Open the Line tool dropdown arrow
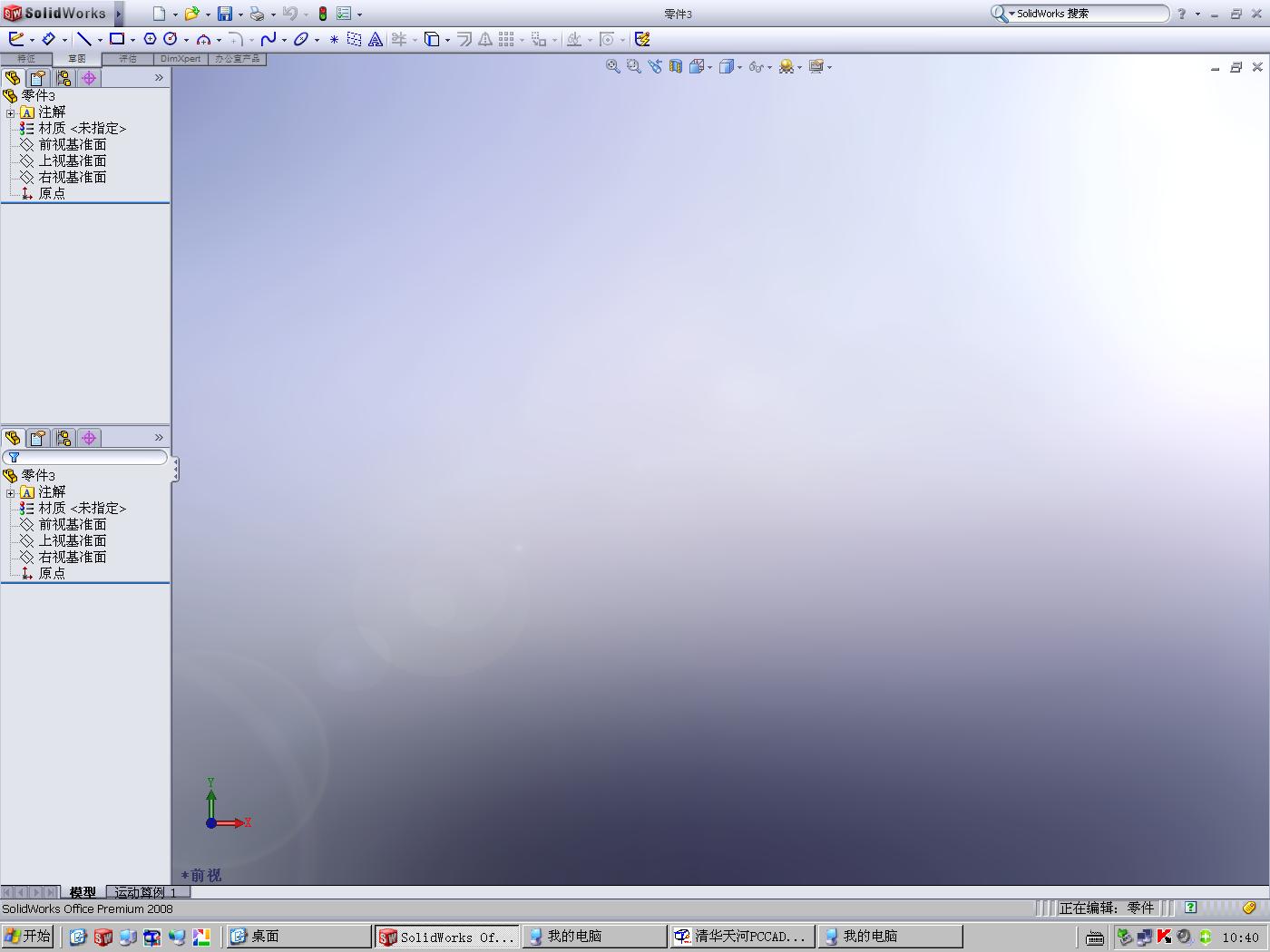Viewport: 1270px width, 952px height. click(100, 40)
